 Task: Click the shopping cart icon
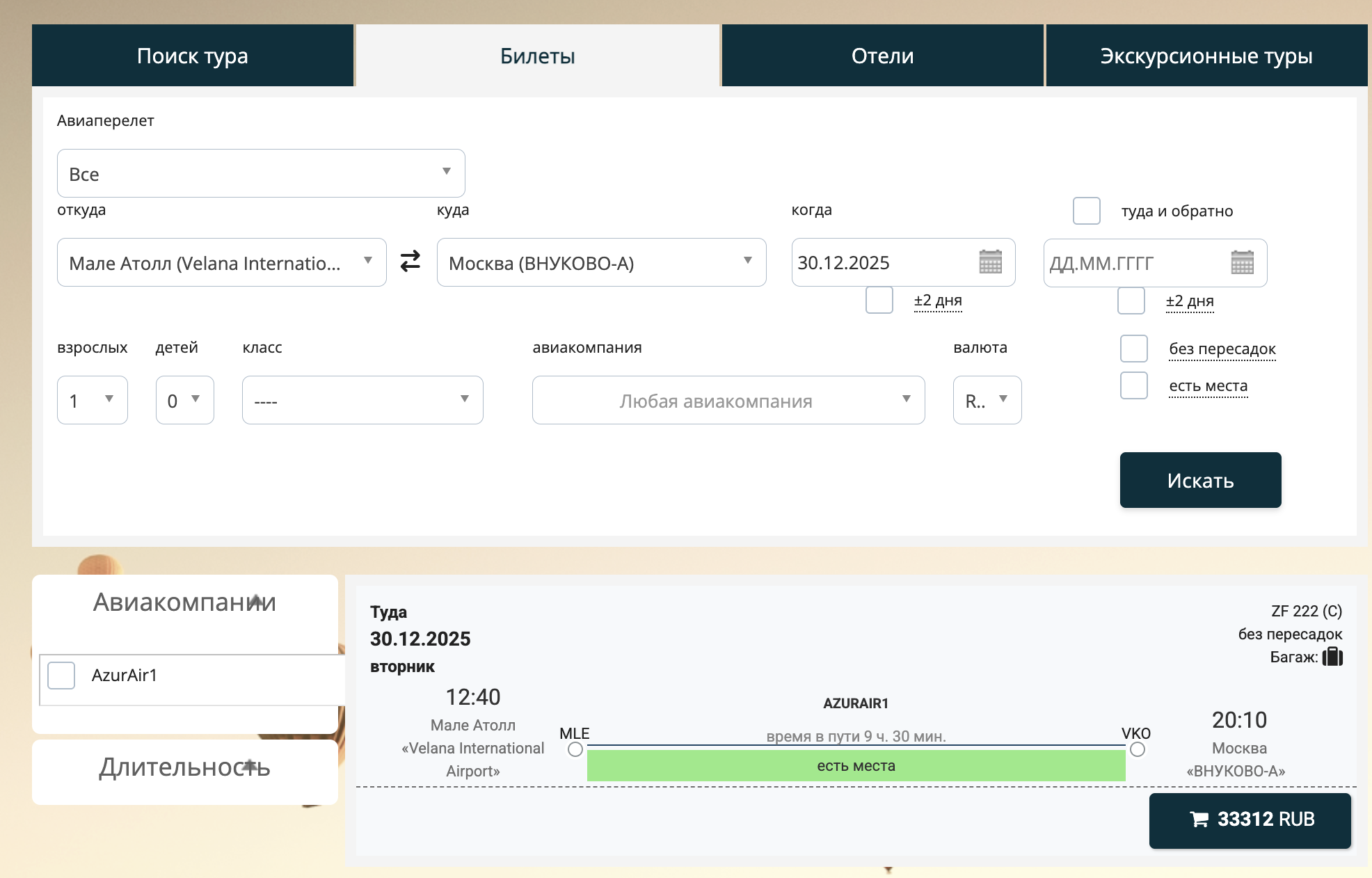click(1199, 820)
